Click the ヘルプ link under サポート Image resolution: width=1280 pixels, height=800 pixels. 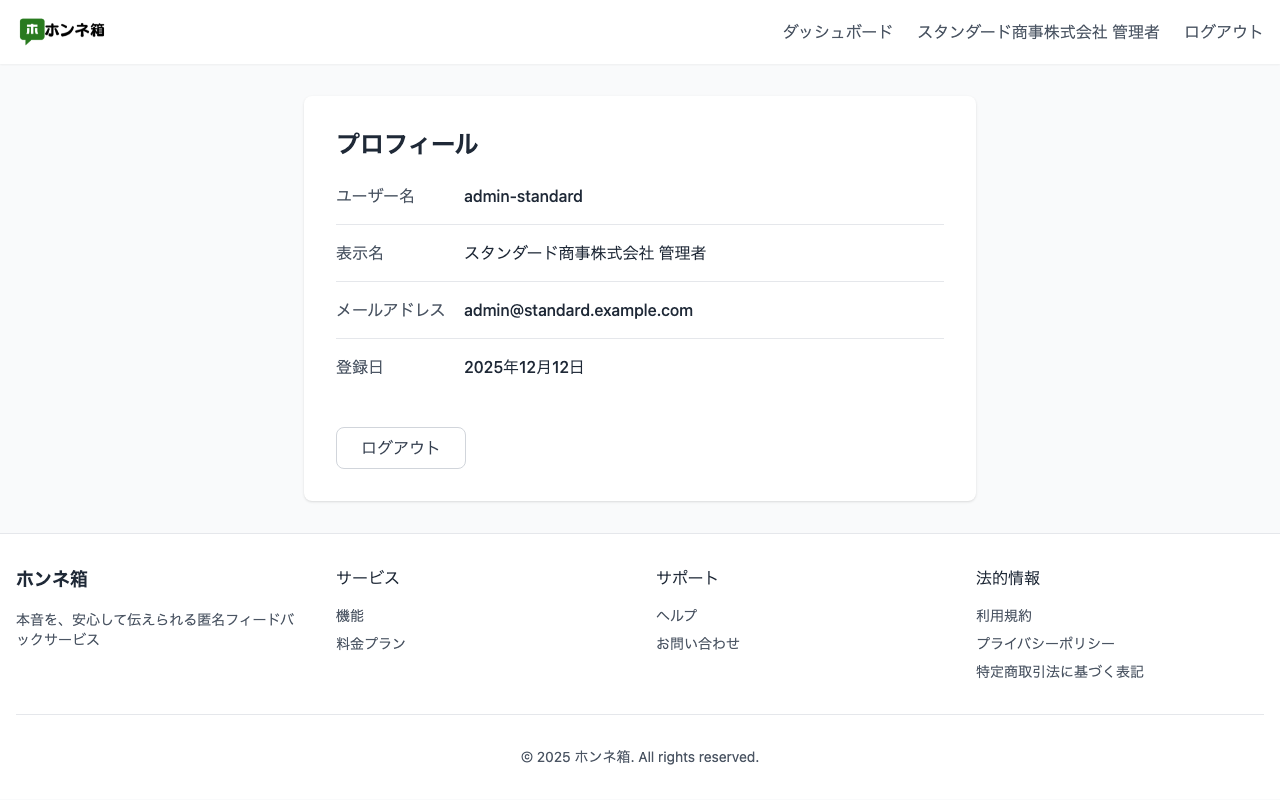(676, 615)
